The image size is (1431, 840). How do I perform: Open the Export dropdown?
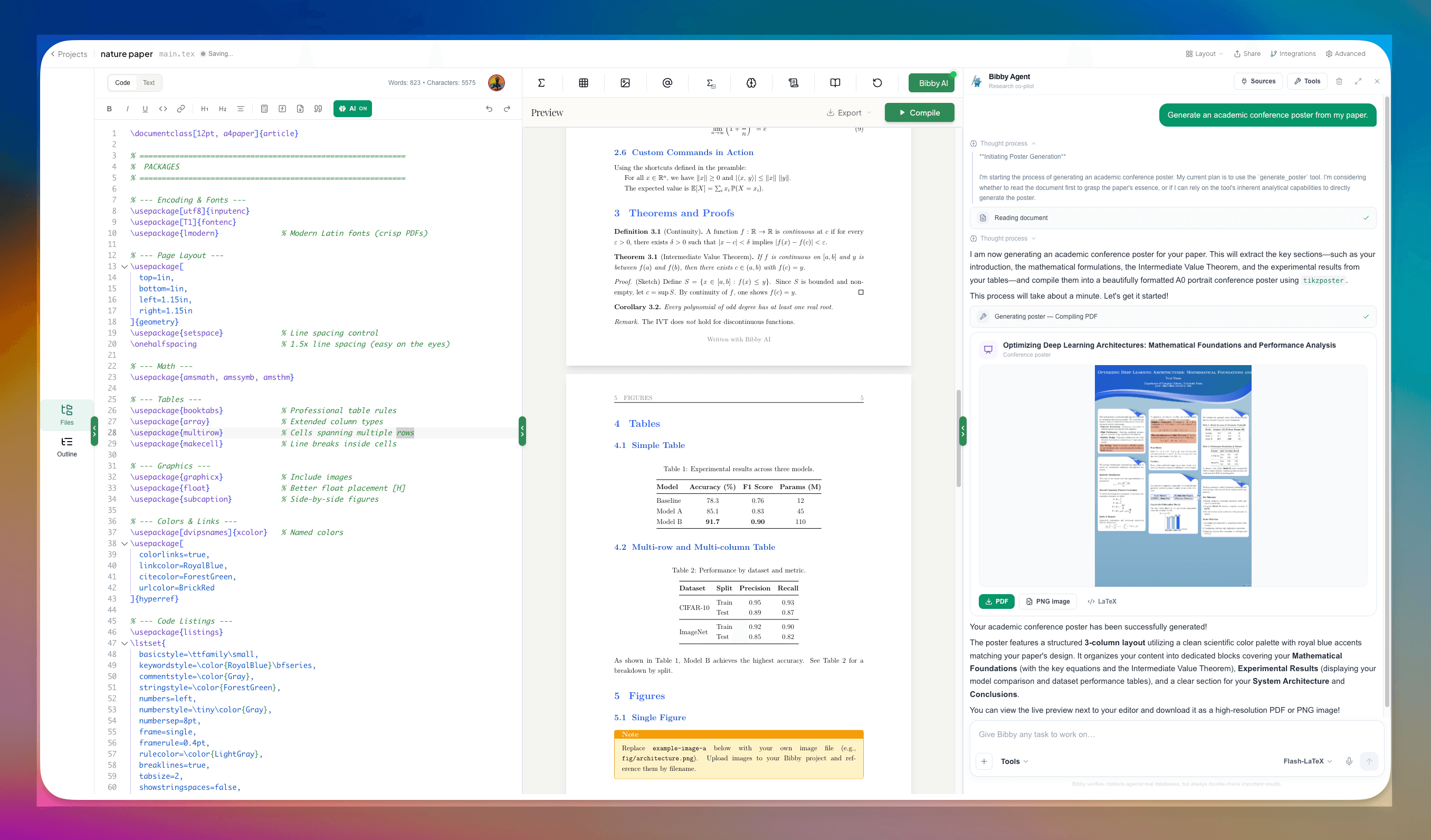[x=848, y=112]
